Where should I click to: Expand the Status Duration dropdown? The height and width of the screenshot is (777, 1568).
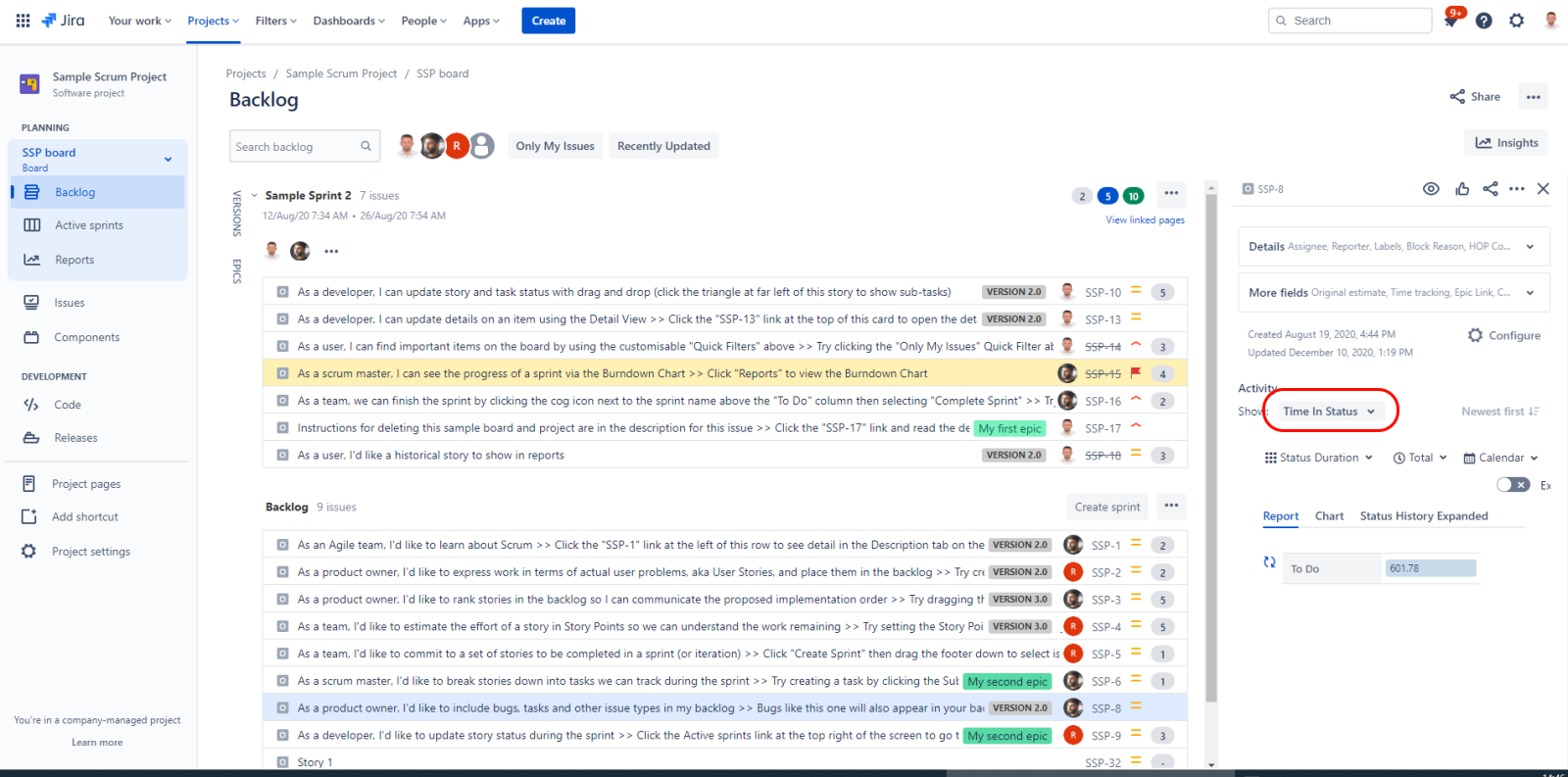1319,458
